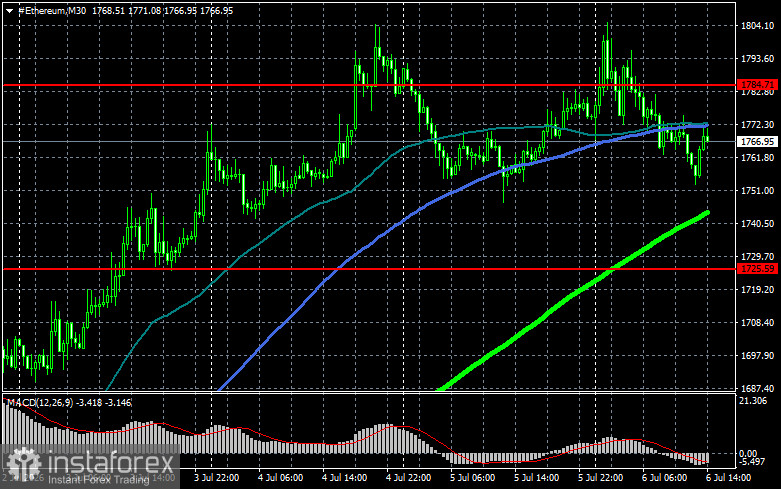Click the 1729.70 price axis label
This screenshot has width=781, height=489.
[x=758, y=256]
